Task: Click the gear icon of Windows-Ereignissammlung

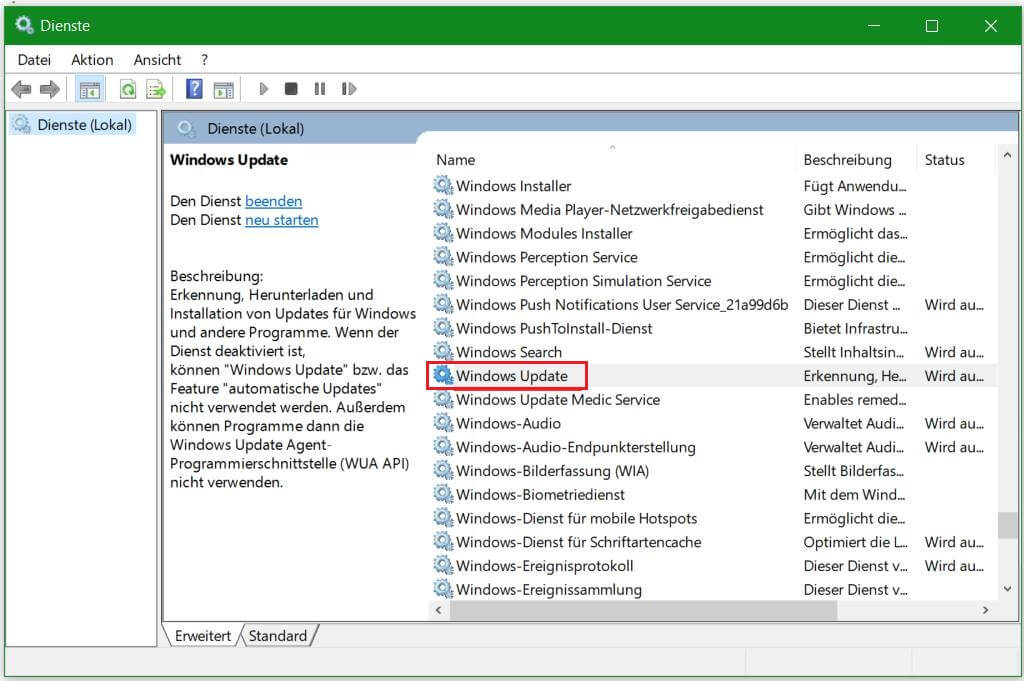Action: pyautogui.click(x=443, y=589)
